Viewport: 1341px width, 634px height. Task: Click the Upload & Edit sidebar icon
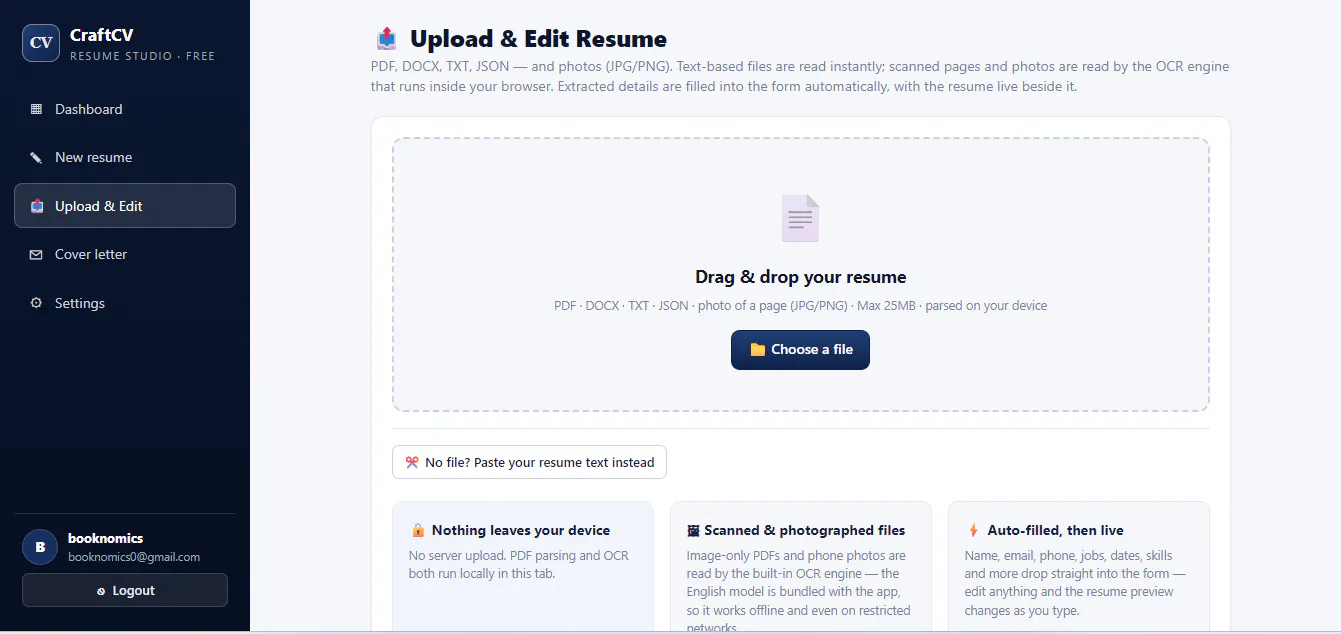coord(37,206)
